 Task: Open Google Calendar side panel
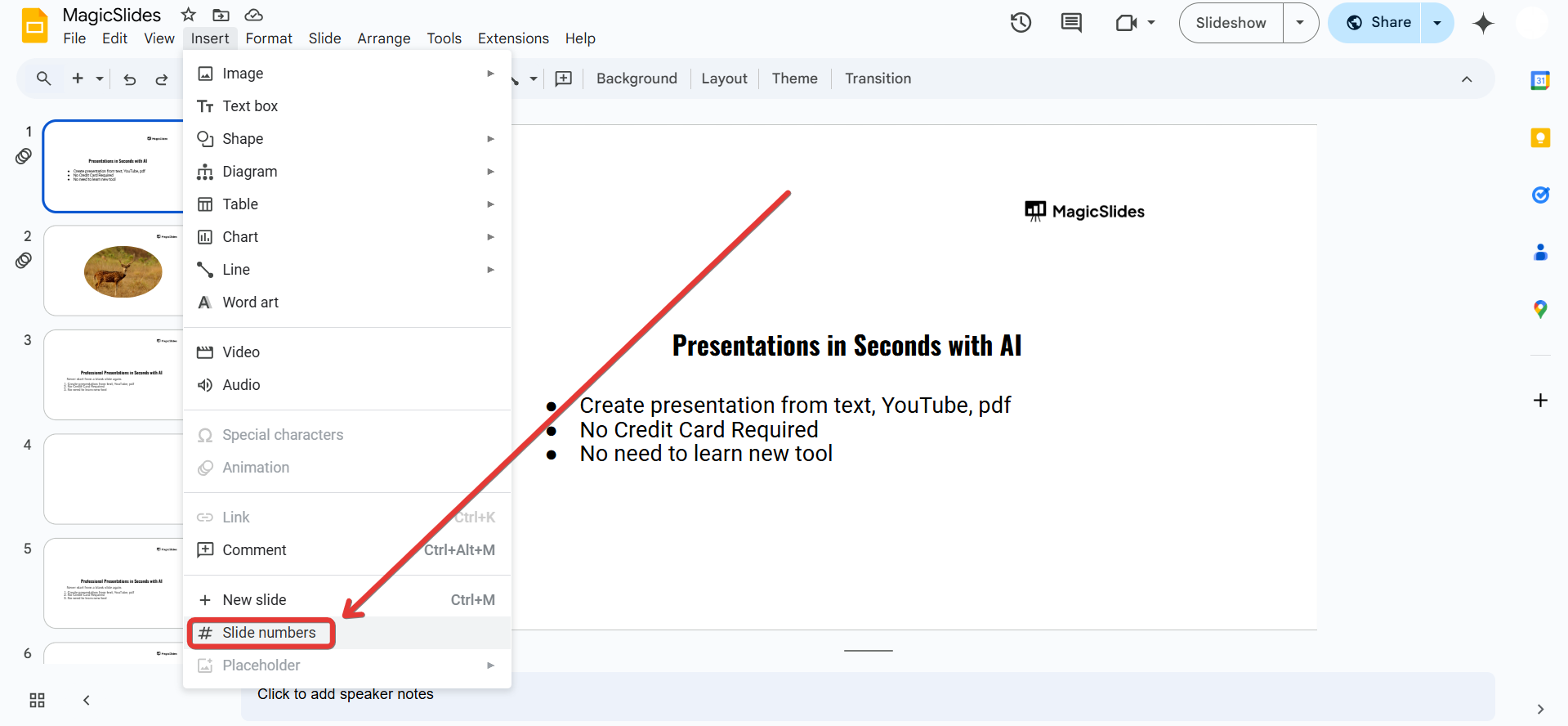[1540, 80]
